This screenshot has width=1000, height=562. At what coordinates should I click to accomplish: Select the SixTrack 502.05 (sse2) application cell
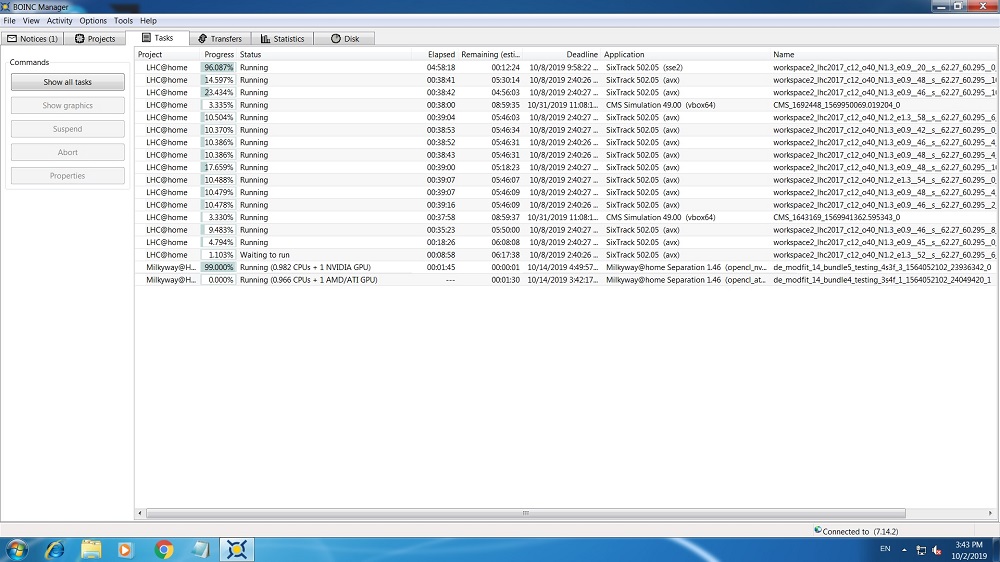(x=644, y=68)
